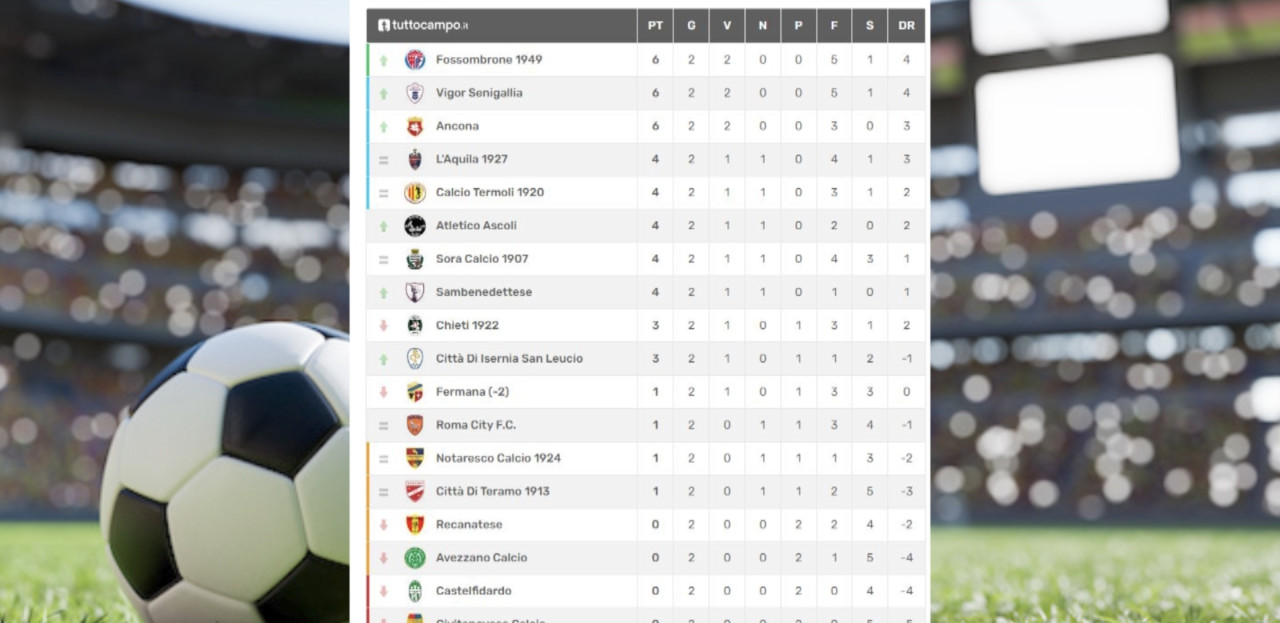Click the DR column header
Image resolution: width=1280 pixels, height=623 pixels.
[906, 26]
